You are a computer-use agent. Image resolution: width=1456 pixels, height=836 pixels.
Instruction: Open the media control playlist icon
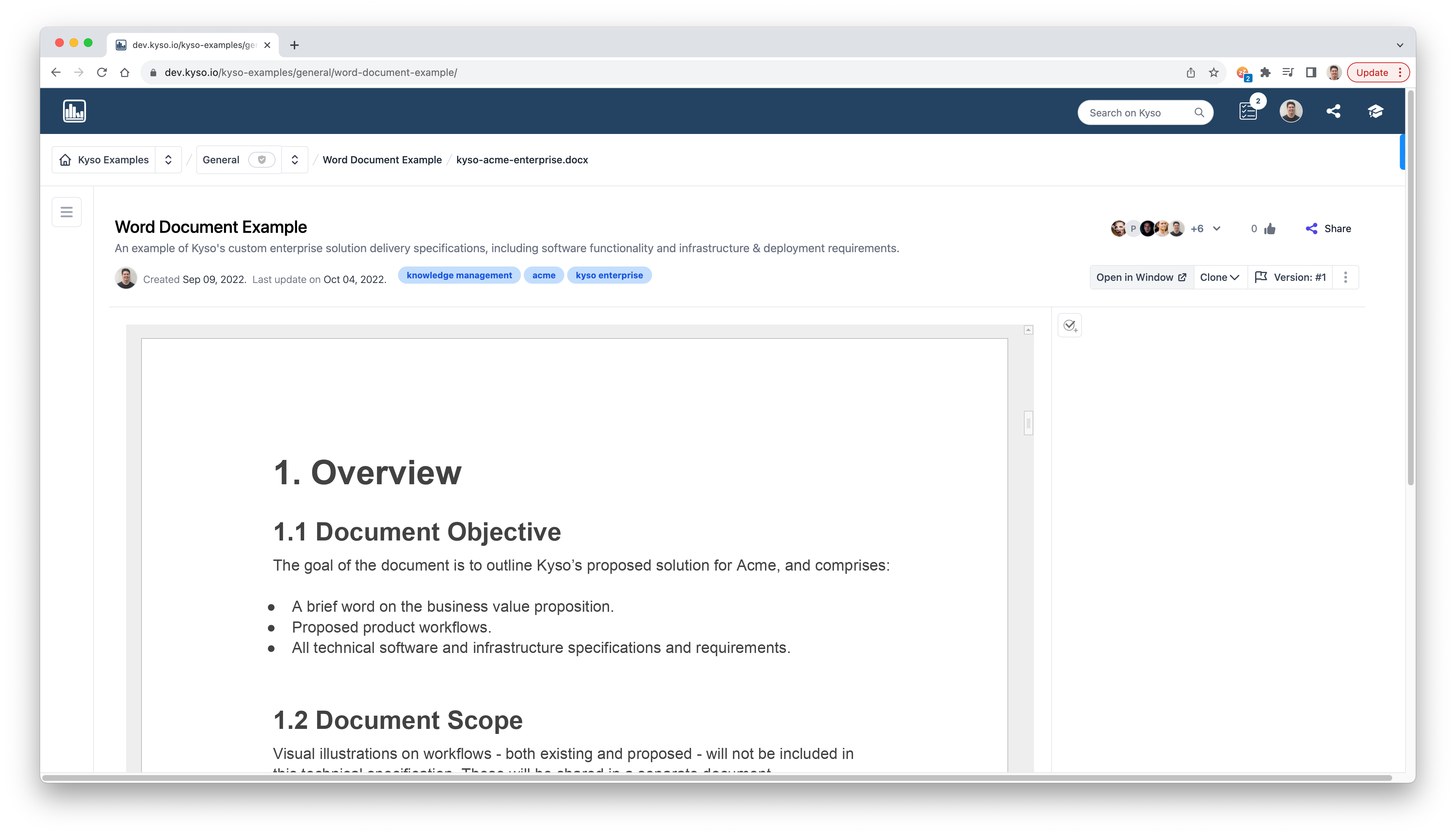click(x=1288, y=72)
